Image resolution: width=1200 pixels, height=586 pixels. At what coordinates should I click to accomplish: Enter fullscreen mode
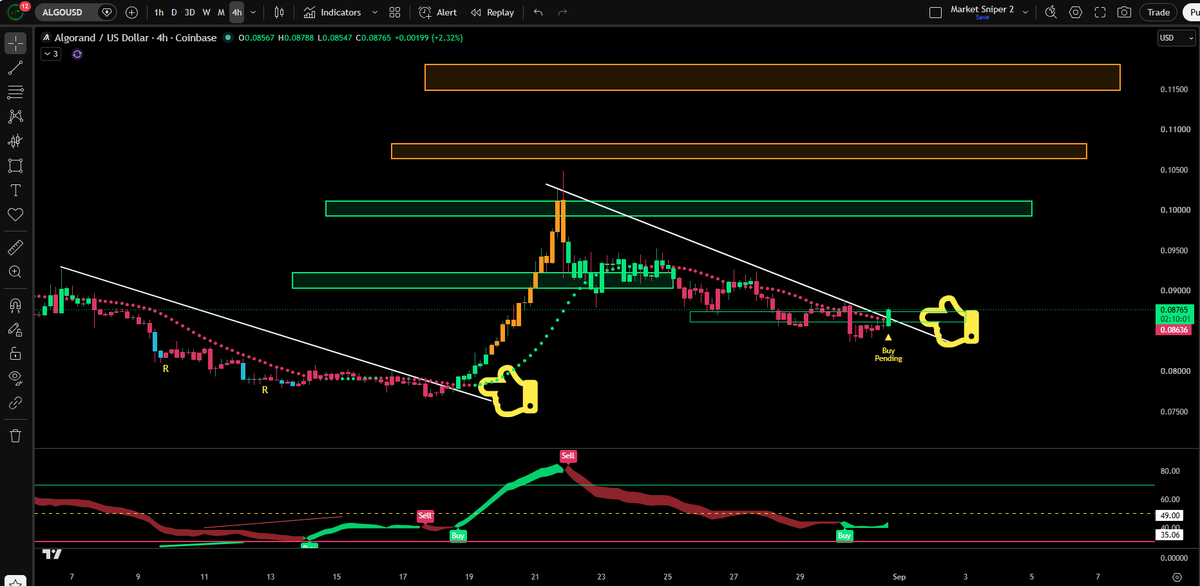click(x=1100, y=12)
